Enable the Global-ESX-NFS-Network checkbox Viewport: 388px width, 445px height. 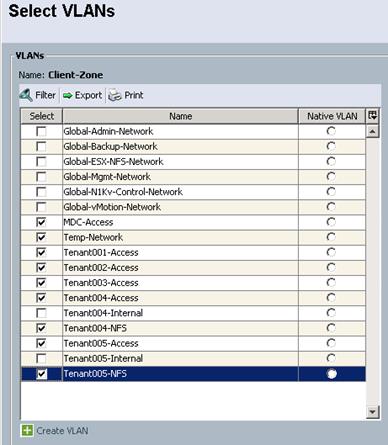[x=41, y=162]
